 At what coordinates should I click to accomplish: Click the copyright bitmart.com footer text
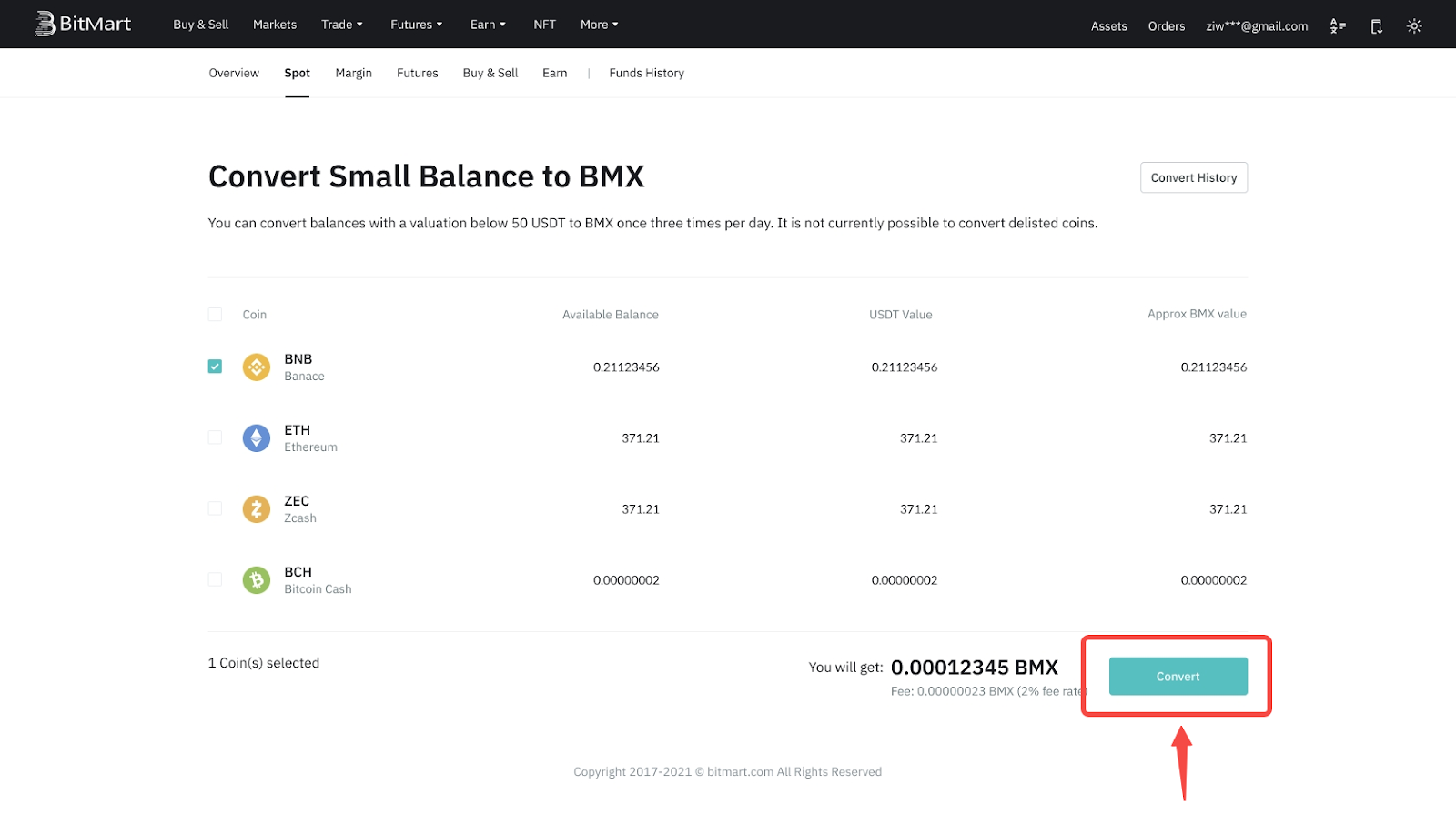pyautogui.click(x=728, y=772)
